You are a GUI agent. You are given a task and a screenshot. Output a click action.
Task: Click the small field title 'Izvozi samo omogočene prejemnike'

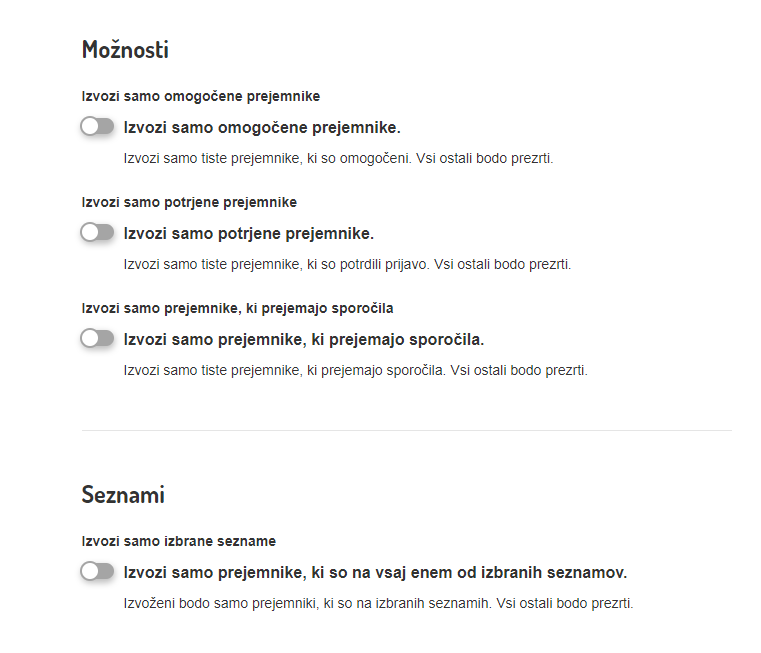coord(200,97)
